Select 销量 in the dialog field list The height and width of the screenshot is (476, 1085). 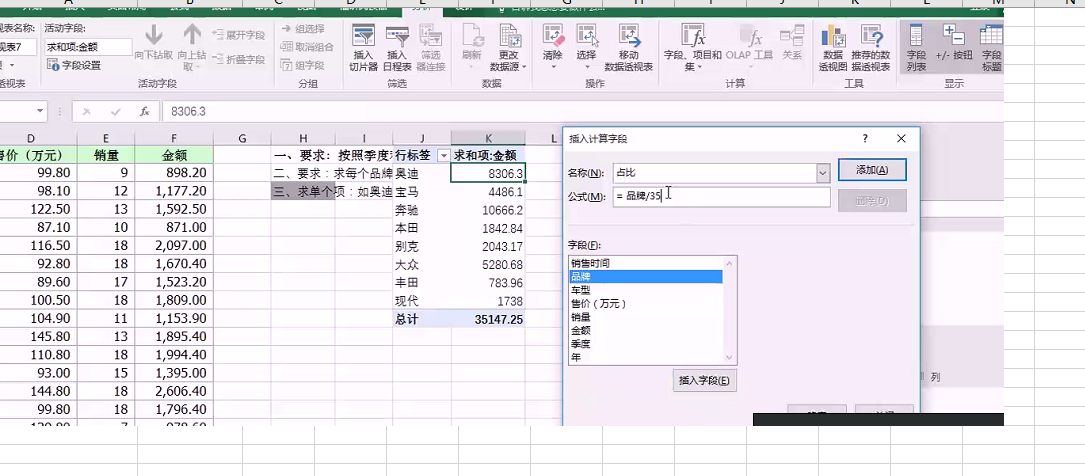[646, 317]
